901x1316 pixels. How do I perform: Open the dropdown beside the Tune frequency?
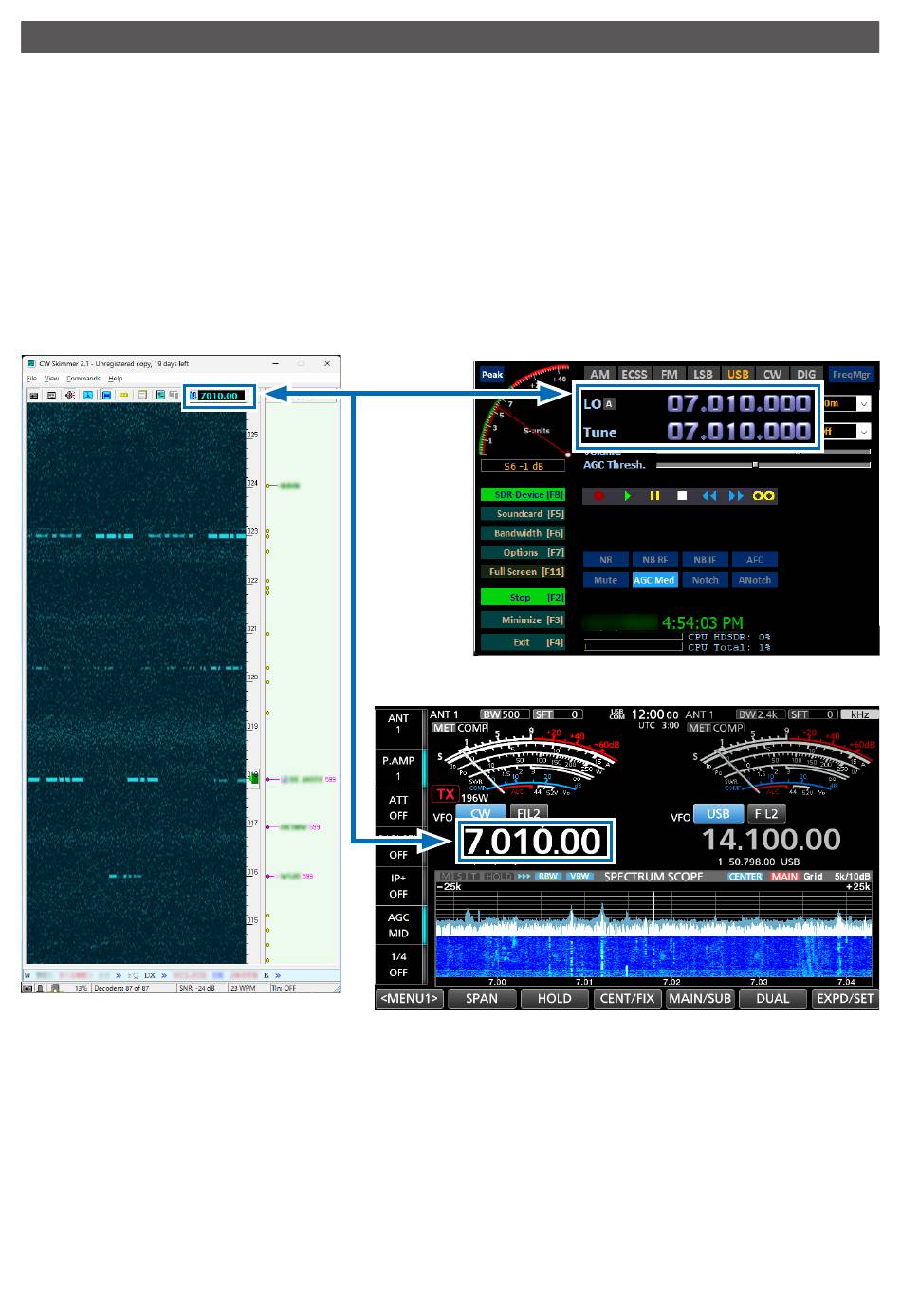pyautogui.click(x=863, y=432)
